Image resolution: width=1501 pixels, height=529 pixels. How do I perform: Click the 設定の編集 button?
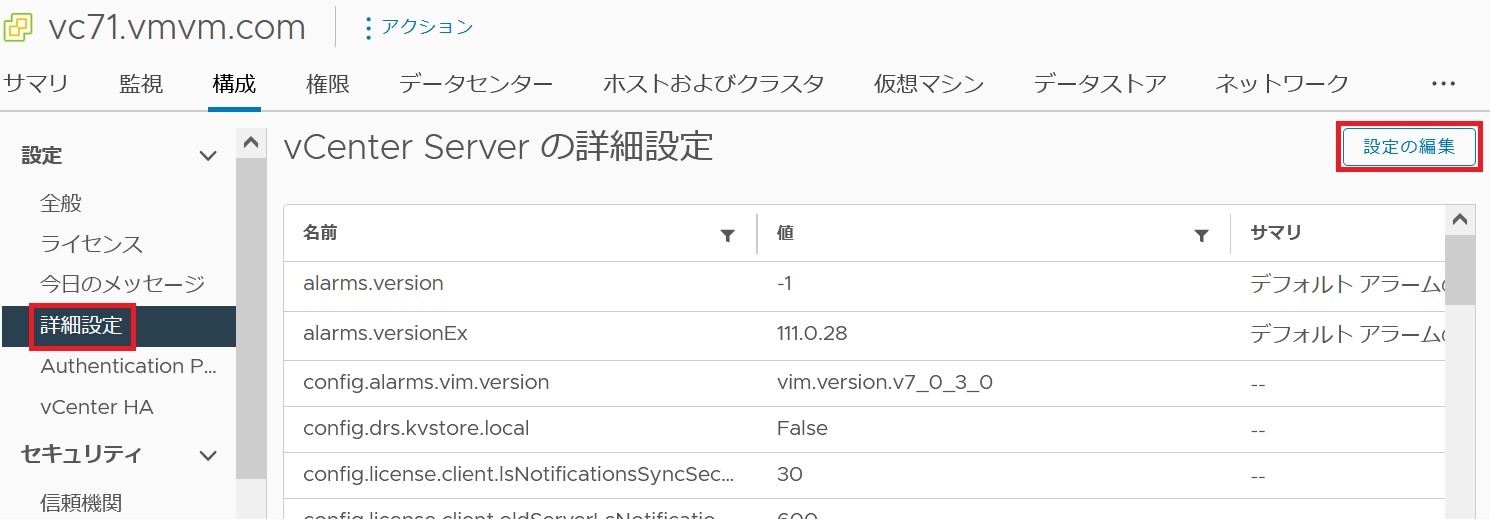tap(1409, 147)
